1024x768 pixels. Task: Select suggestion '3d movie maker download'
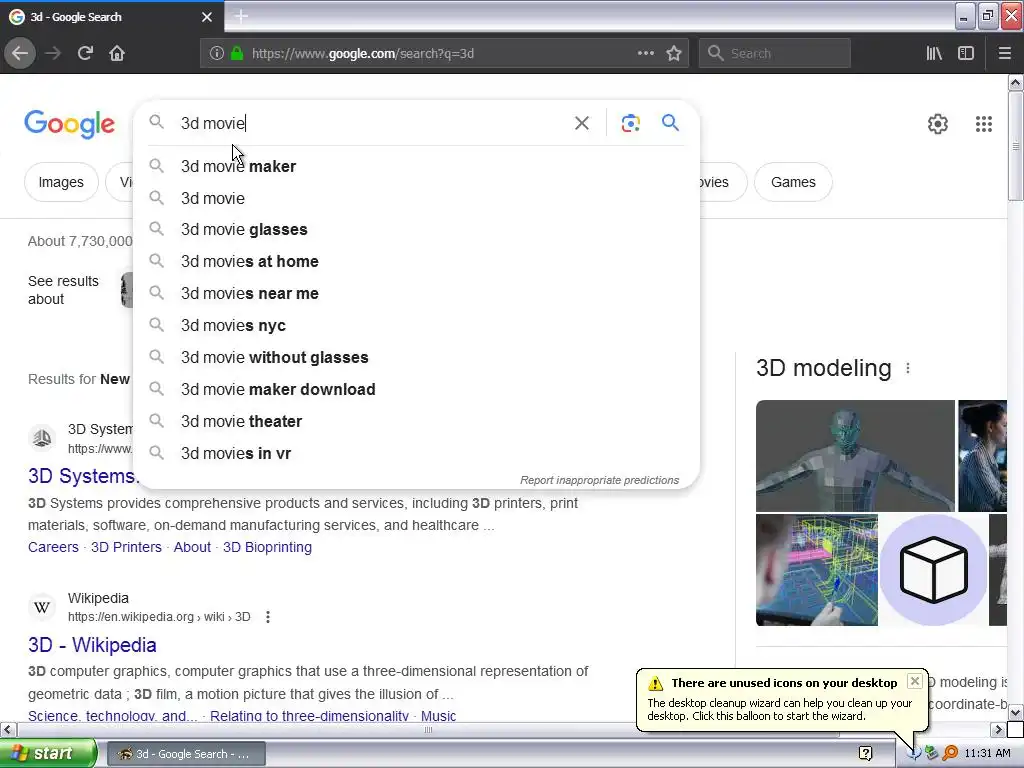click(x=416, y=389)
